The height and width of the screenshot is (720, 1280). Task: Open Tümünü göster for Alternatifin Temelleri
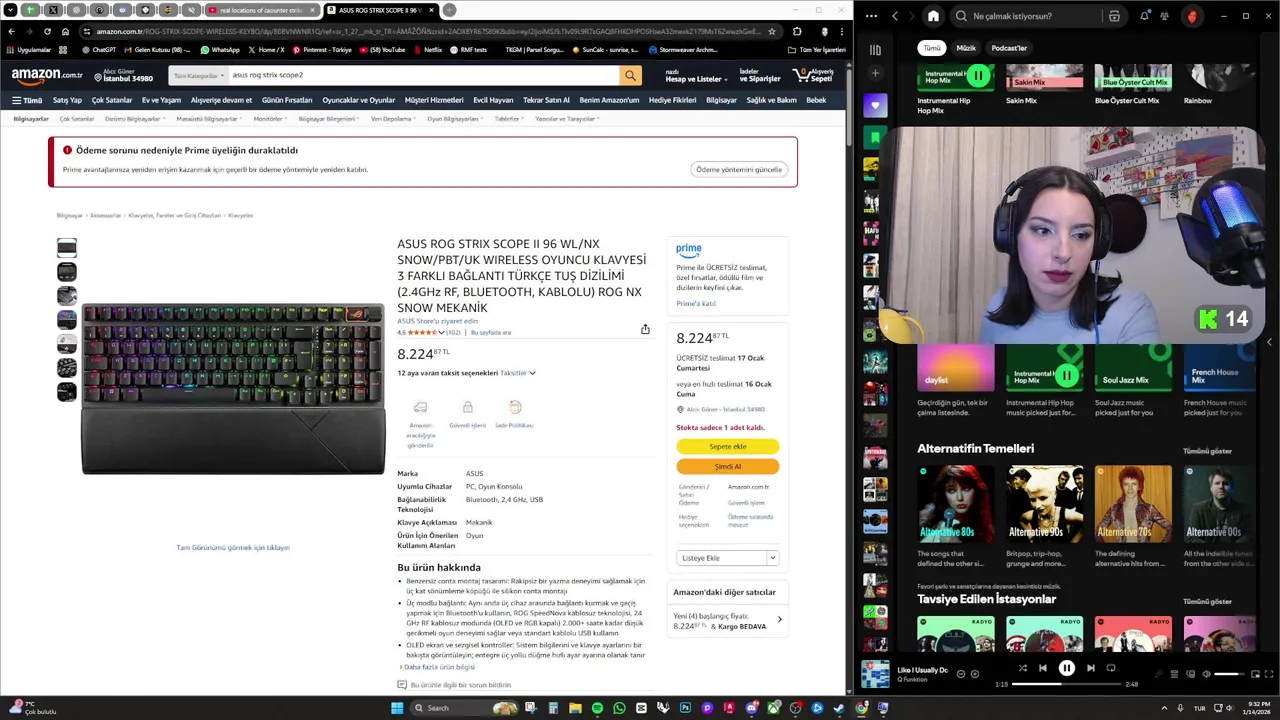tap(1207, 451)
